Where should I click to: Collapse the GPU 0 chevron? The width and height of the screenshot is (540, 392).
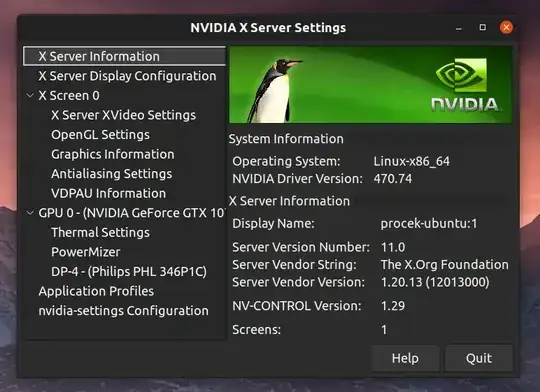[x=30, y=213]
